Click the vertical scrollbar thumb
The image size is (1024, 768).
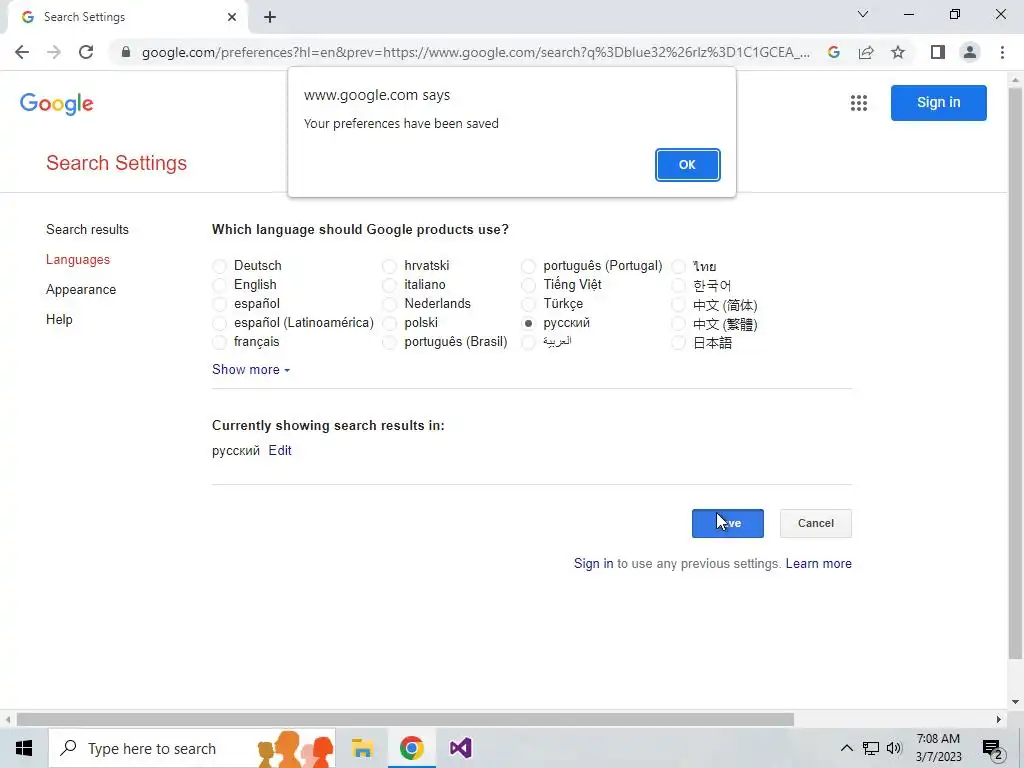click(x=1015, y=372)
